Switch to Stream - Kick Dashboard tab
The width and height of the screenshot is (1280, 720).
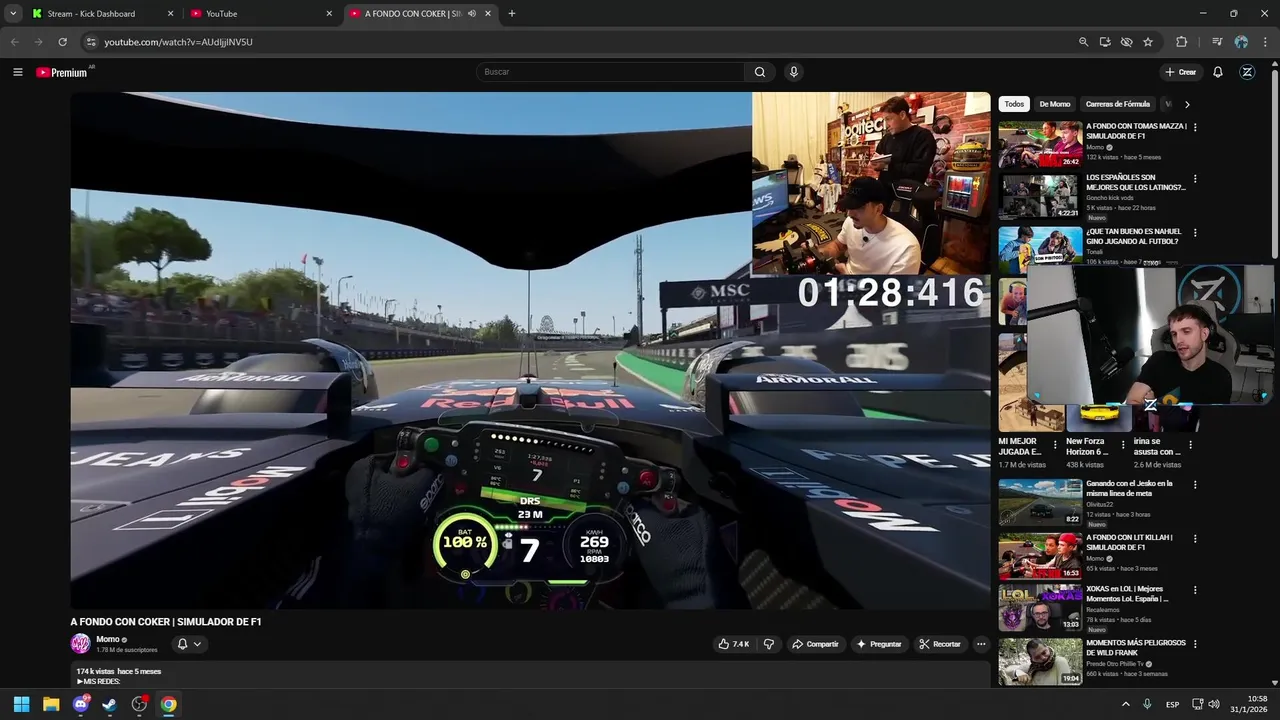[x=103, y=14]
